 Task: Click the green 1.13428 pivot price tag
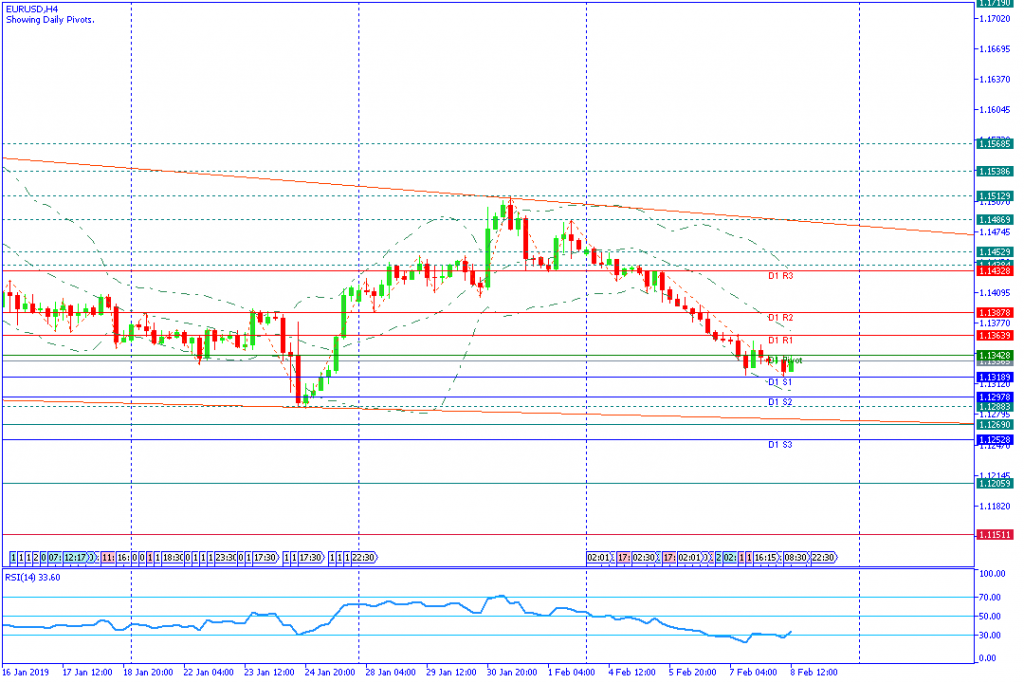pyautogui.click(x=996, y=355)
